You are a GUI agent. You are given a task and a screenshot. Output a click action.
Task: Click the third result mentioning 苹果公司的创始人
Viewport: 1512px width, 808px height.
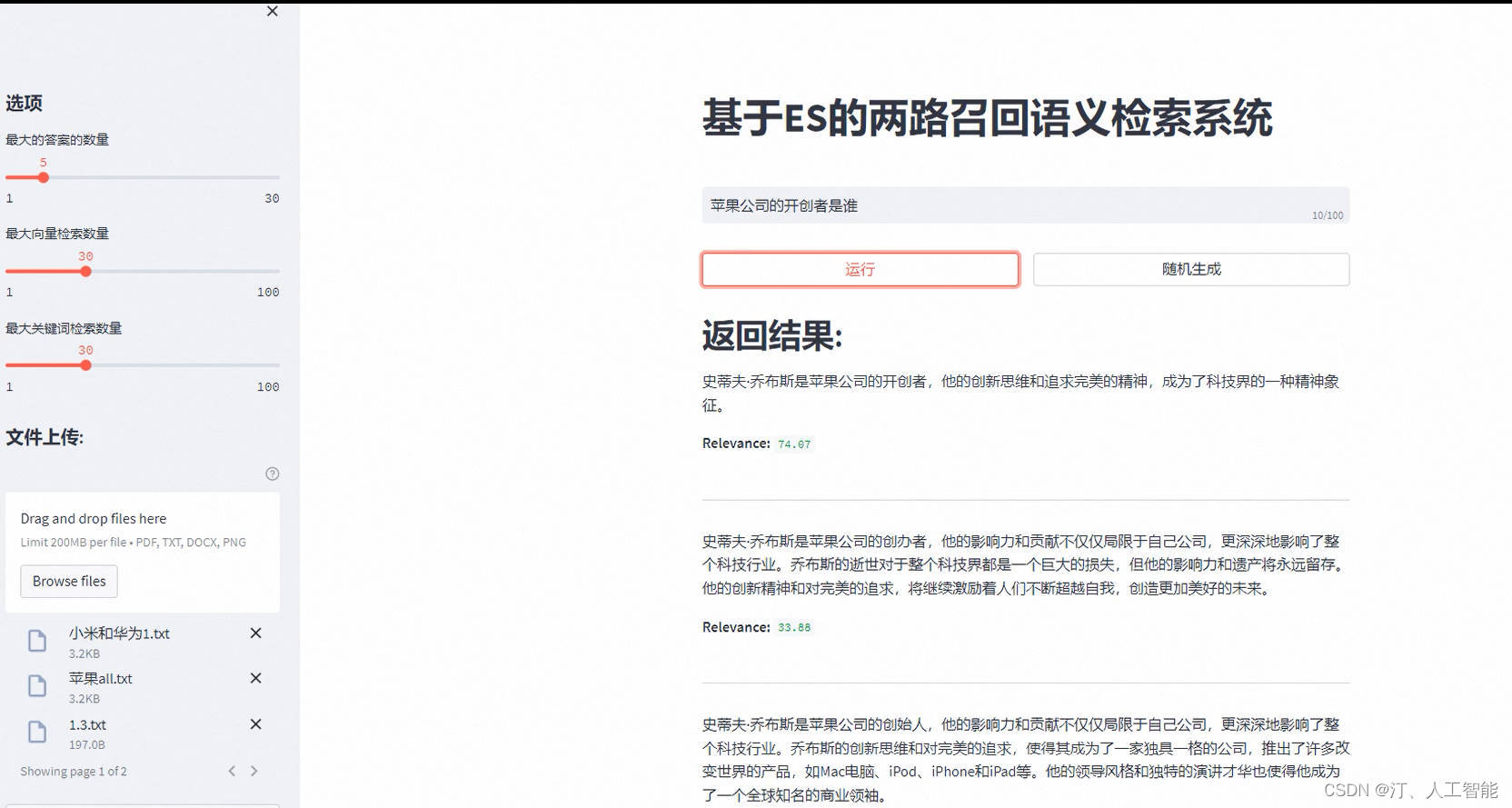click(x=1026, y=760)
